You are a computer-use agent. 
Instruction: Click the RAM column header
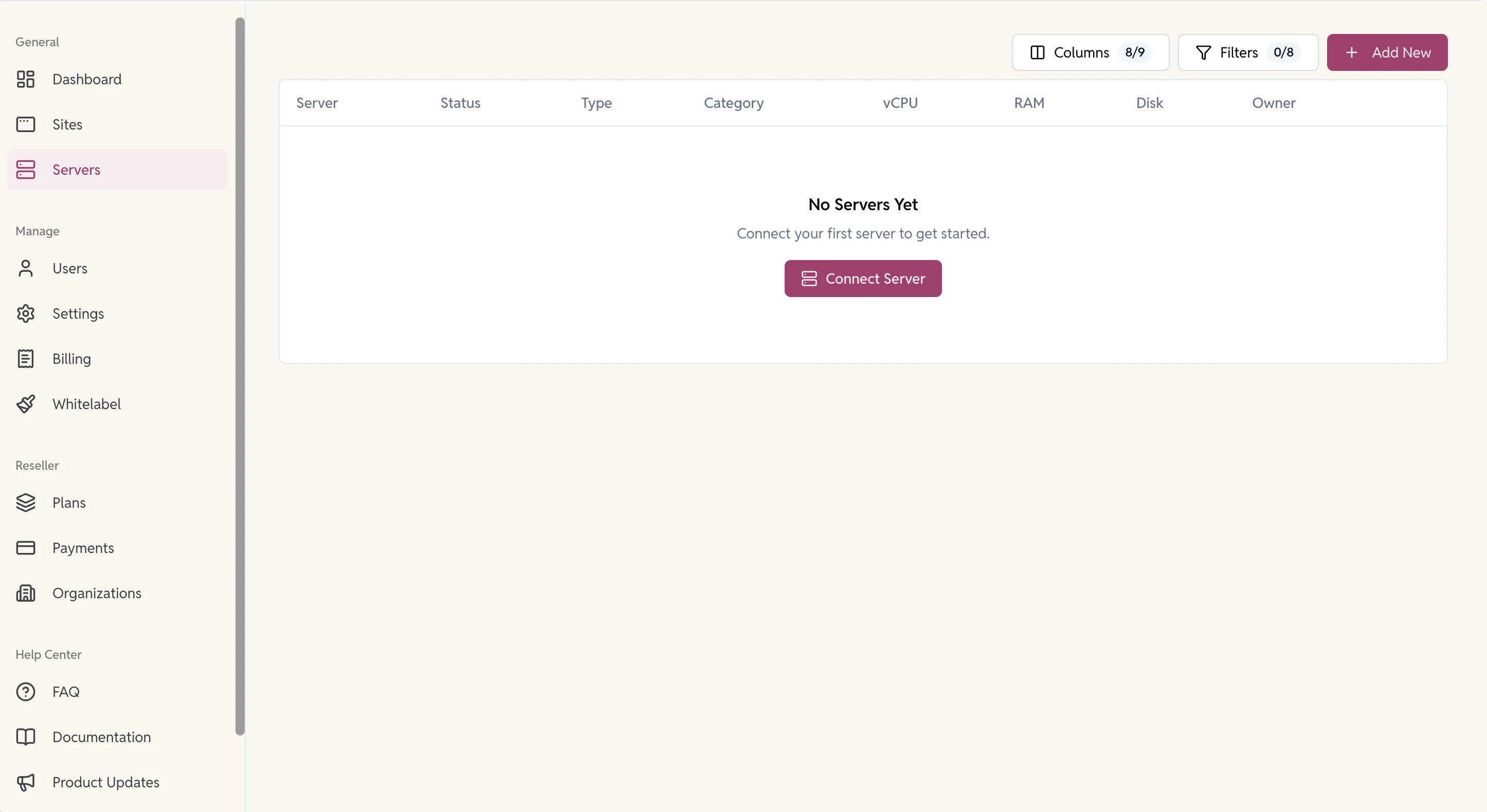coord(1029,103)
